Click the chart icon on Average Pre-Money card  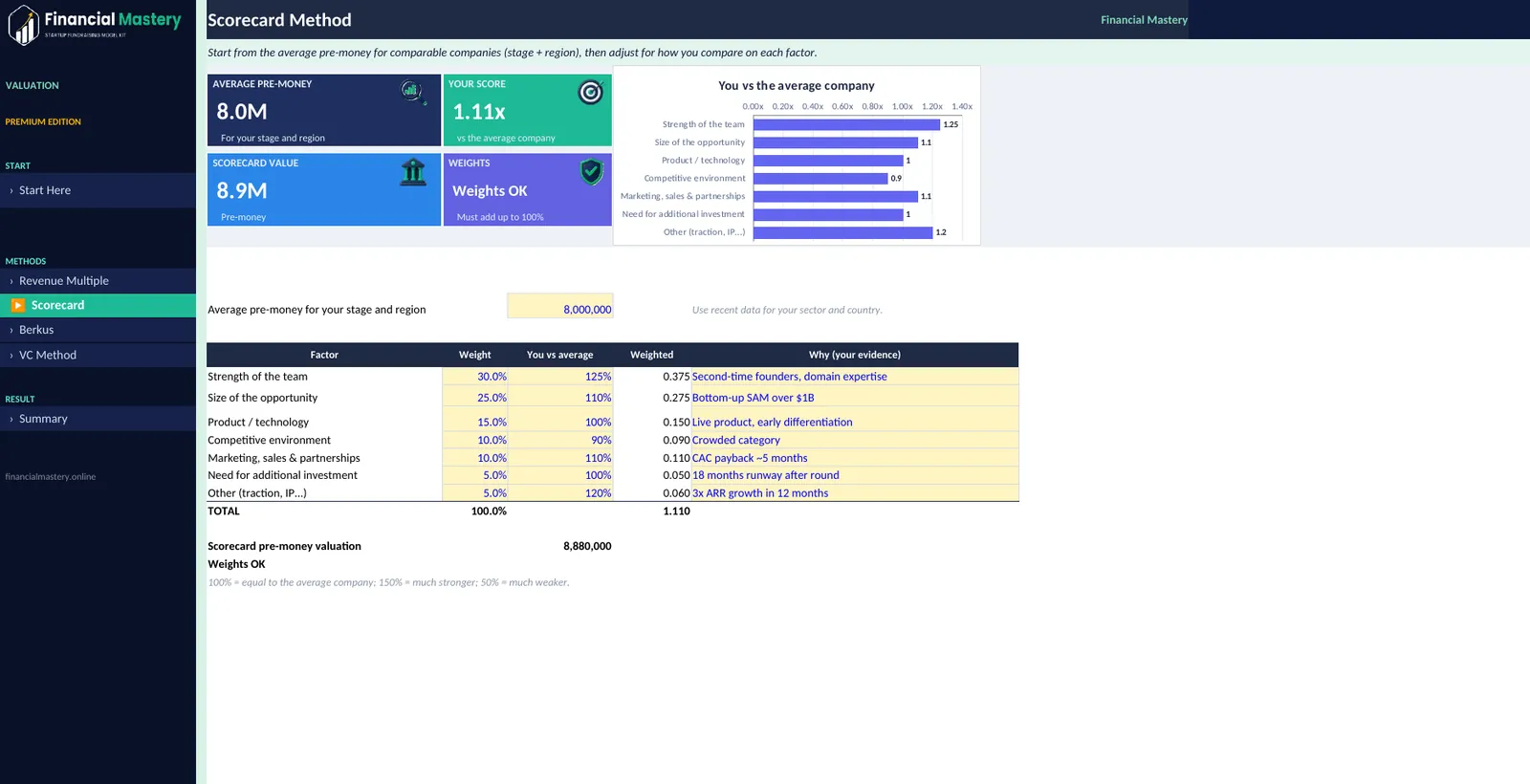click(413, 91)
